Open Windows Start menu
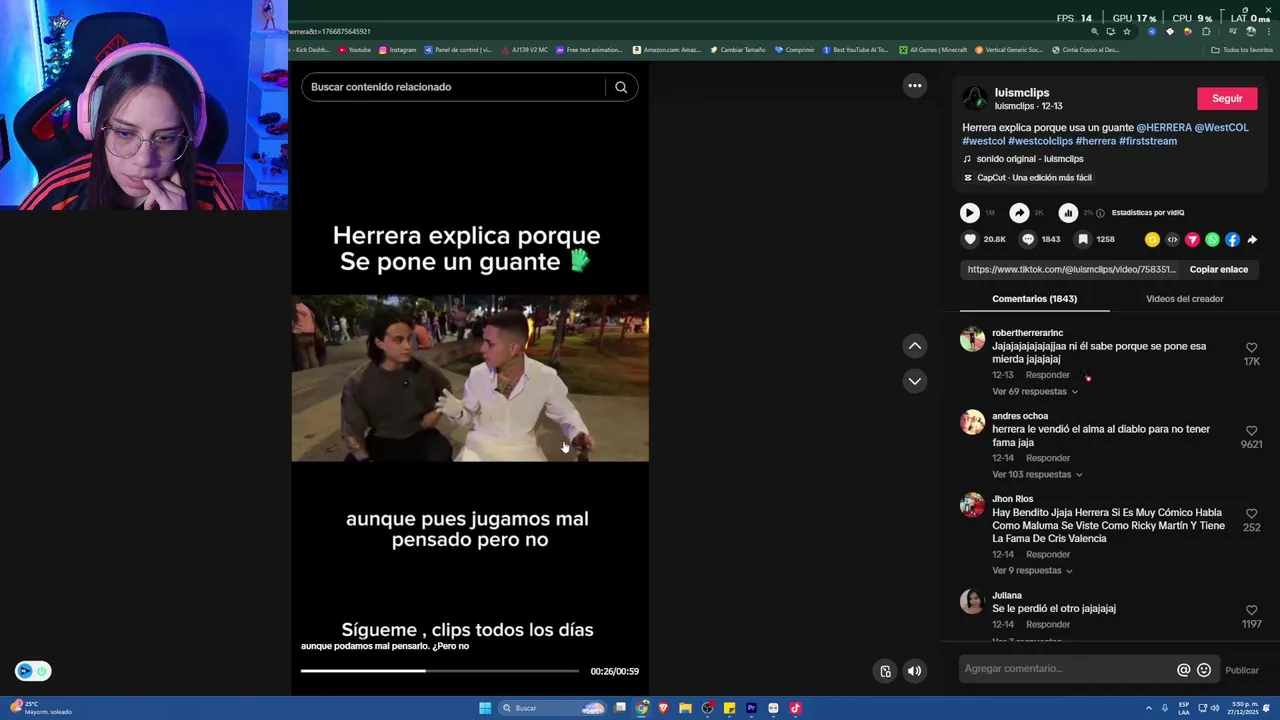 (485, 708)
